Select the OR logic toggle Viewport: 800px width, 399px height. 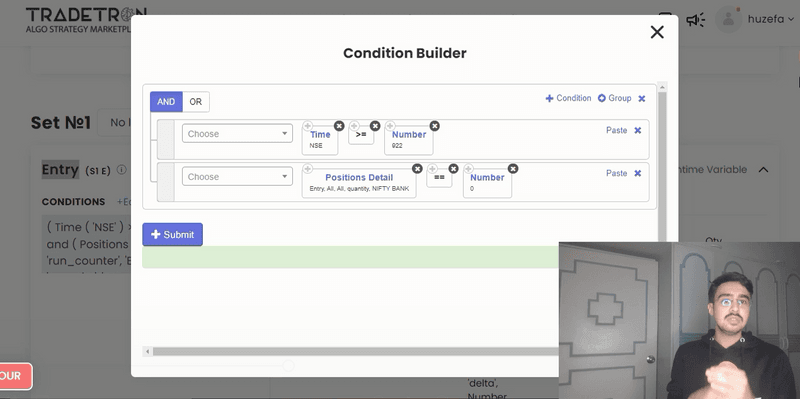click(195, 102)
